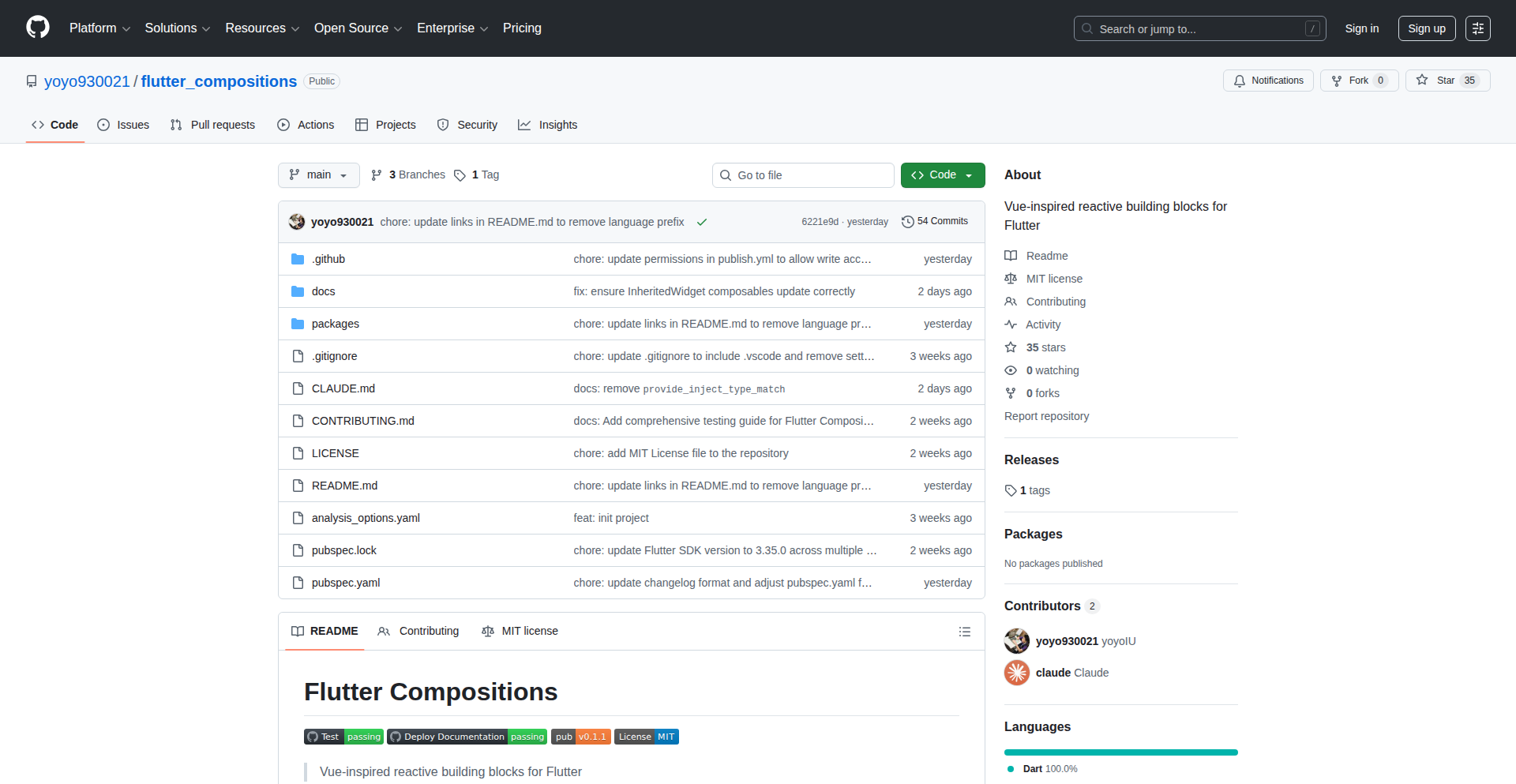
Task: Open the main branch selector
Action: click(x=318, y=174)
